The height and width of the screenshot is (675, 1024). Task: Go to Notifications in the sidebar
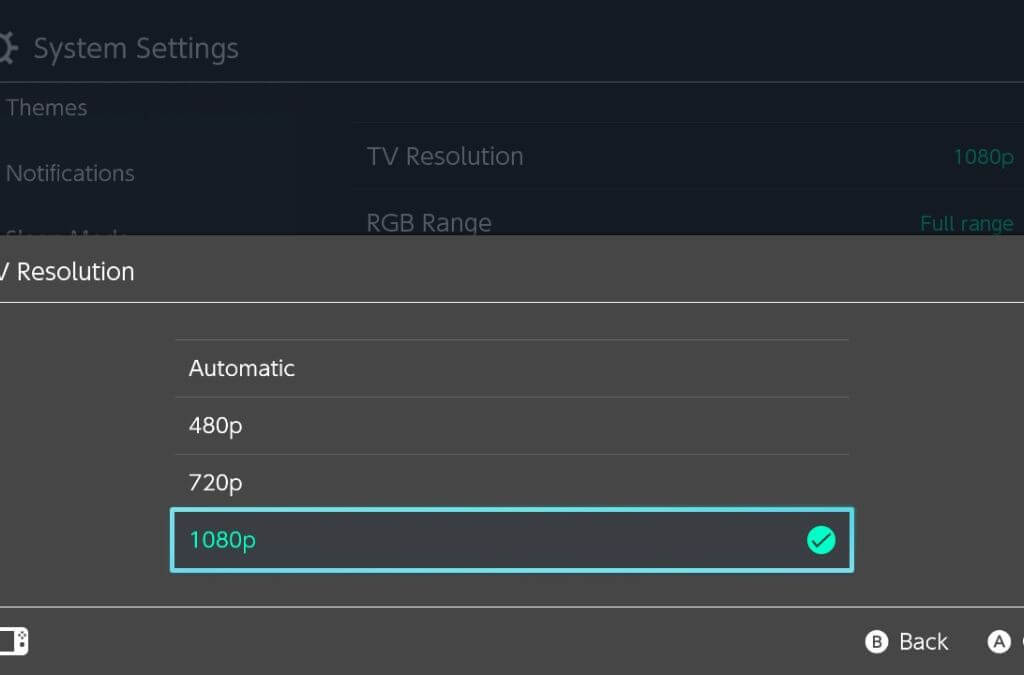(x=70, y=173)
